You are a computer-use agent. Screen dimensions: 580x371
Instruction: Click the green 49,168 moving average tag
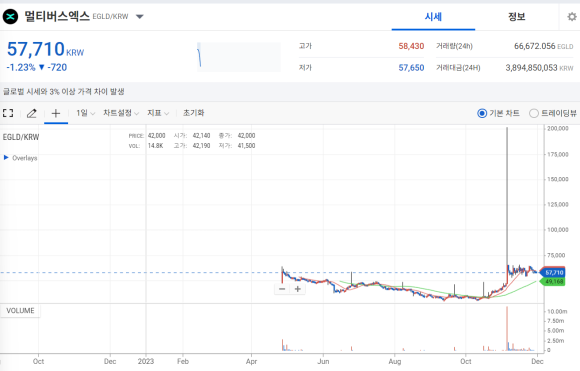(553, 282)
